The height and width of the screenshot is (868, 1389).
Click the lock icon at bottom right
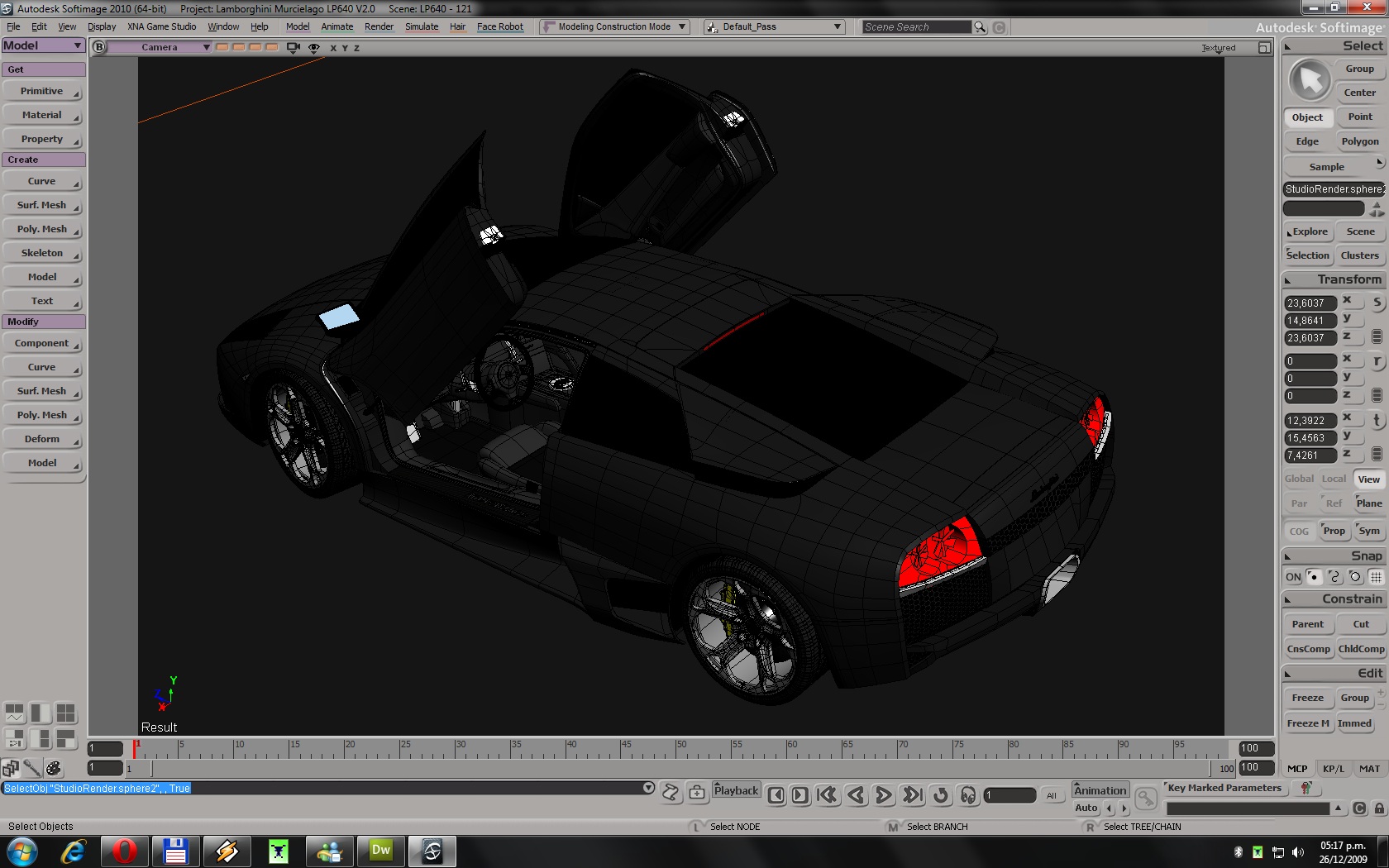coord(1379,808)
